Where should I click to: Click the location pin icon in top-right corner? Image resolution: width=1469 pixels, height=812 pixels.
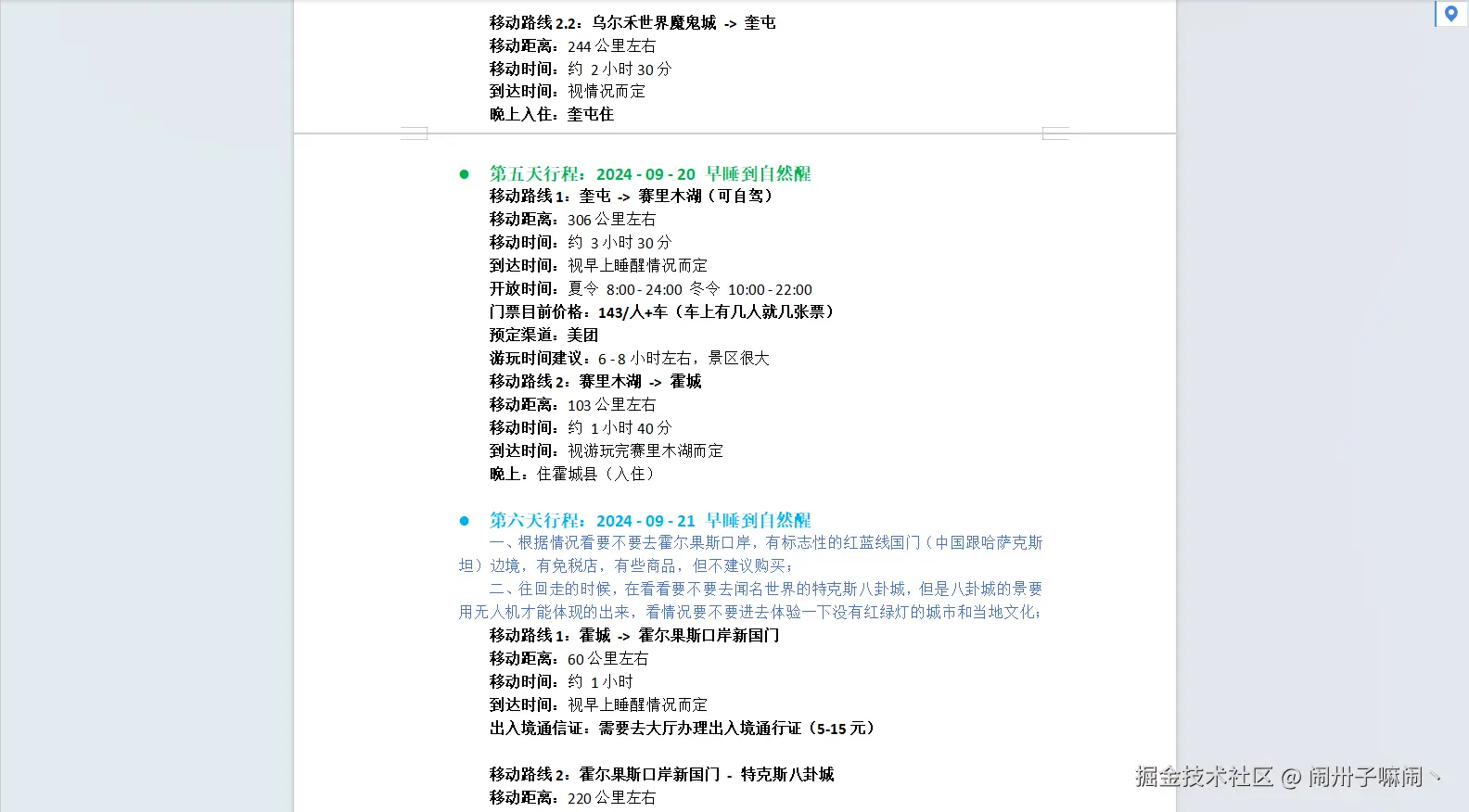coord(1451,13)
